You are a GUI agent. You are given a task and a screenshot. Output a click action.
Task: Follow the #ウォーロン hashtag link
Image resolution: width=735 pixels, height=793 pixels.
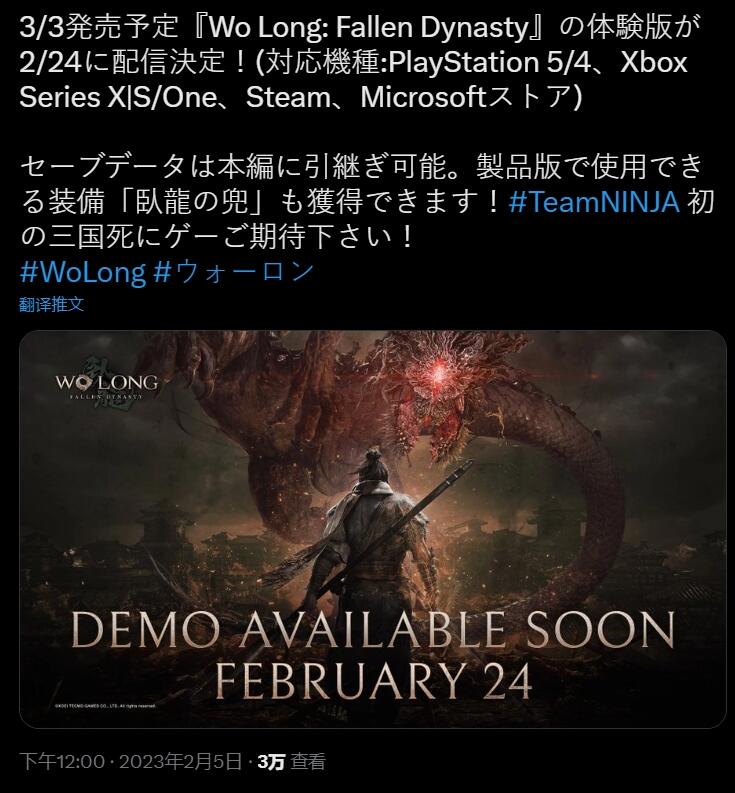[x=233, y=272]
